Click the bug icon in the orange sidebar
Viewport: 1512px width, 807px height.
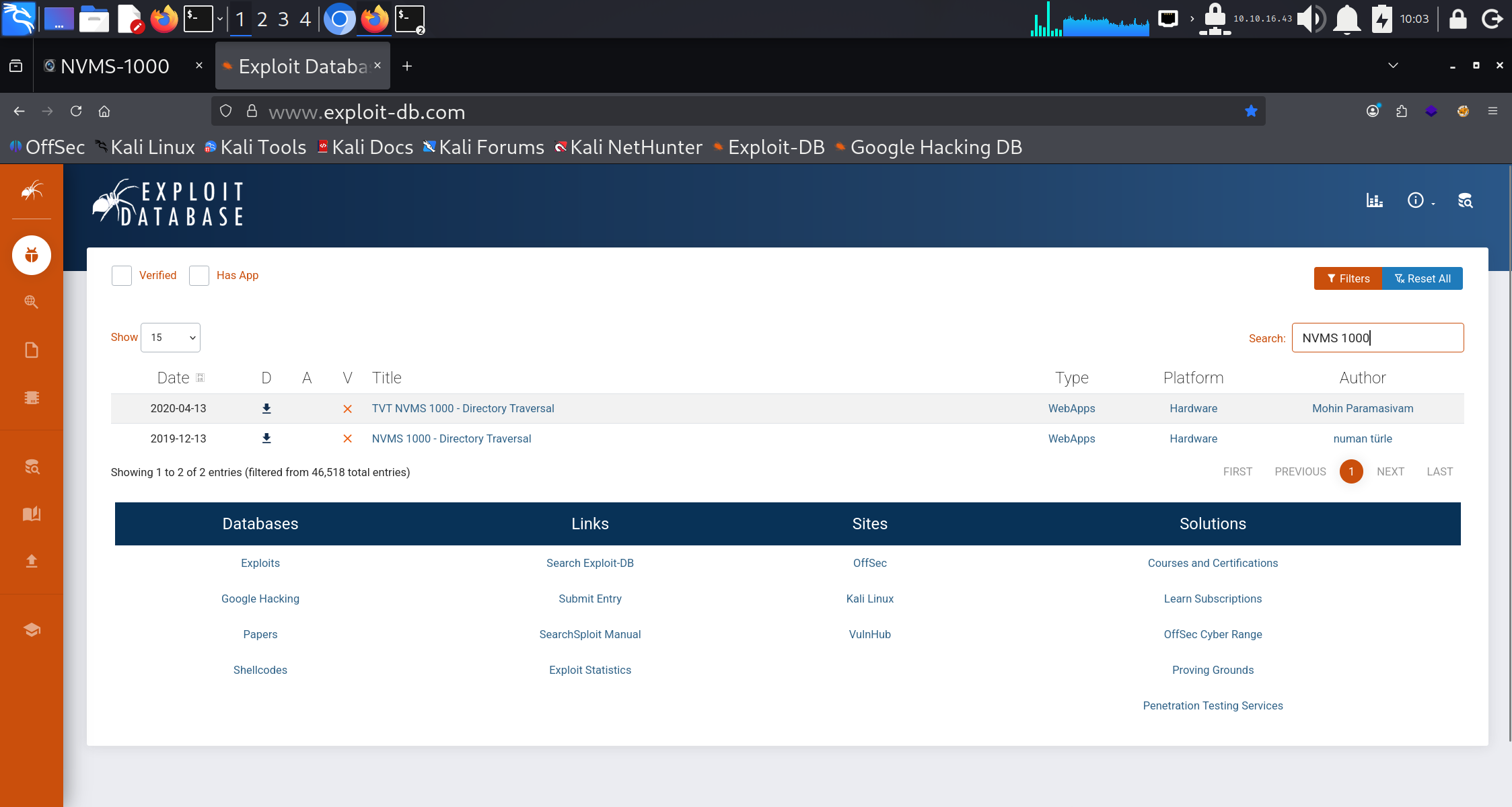(x=32, y=256)
